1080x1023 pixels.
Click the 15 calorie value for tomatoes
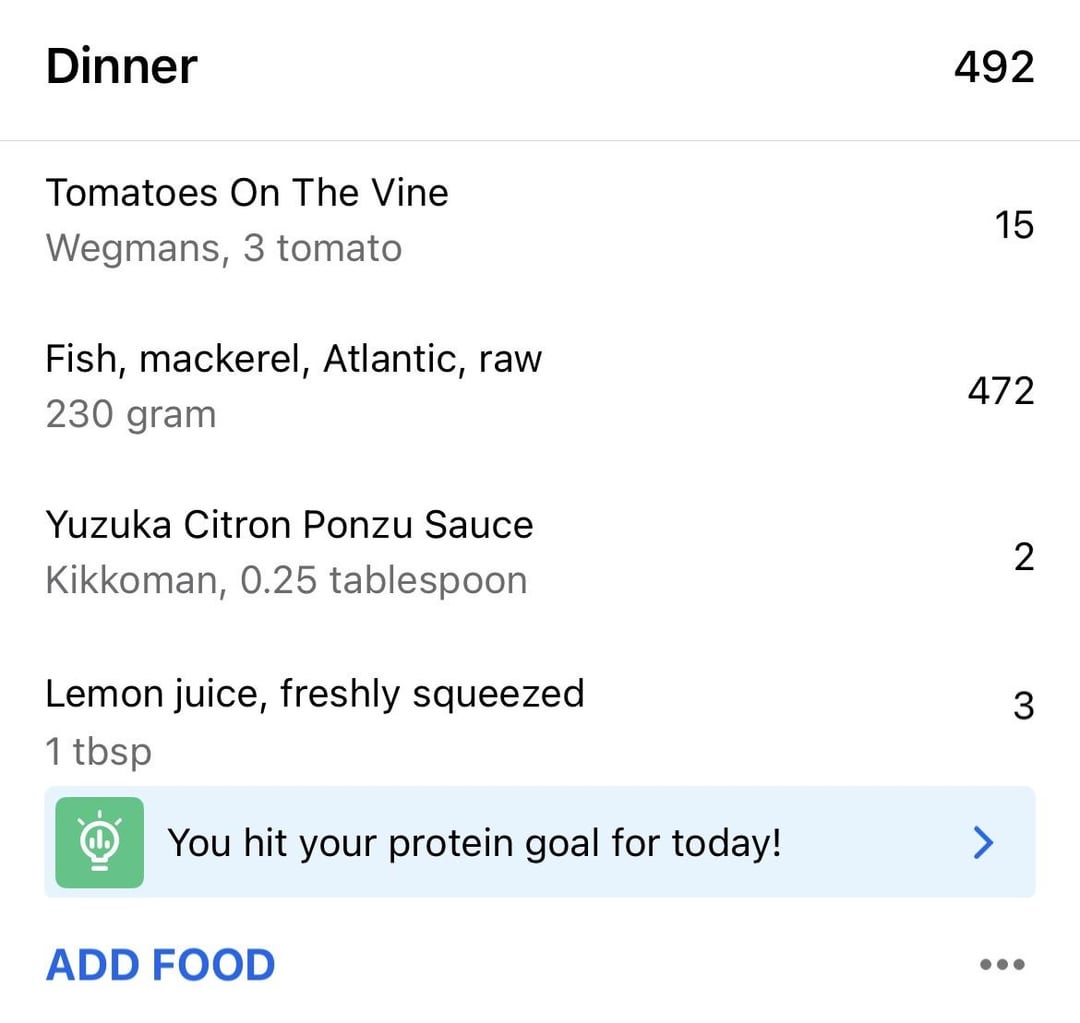[x=1013, y=225]
